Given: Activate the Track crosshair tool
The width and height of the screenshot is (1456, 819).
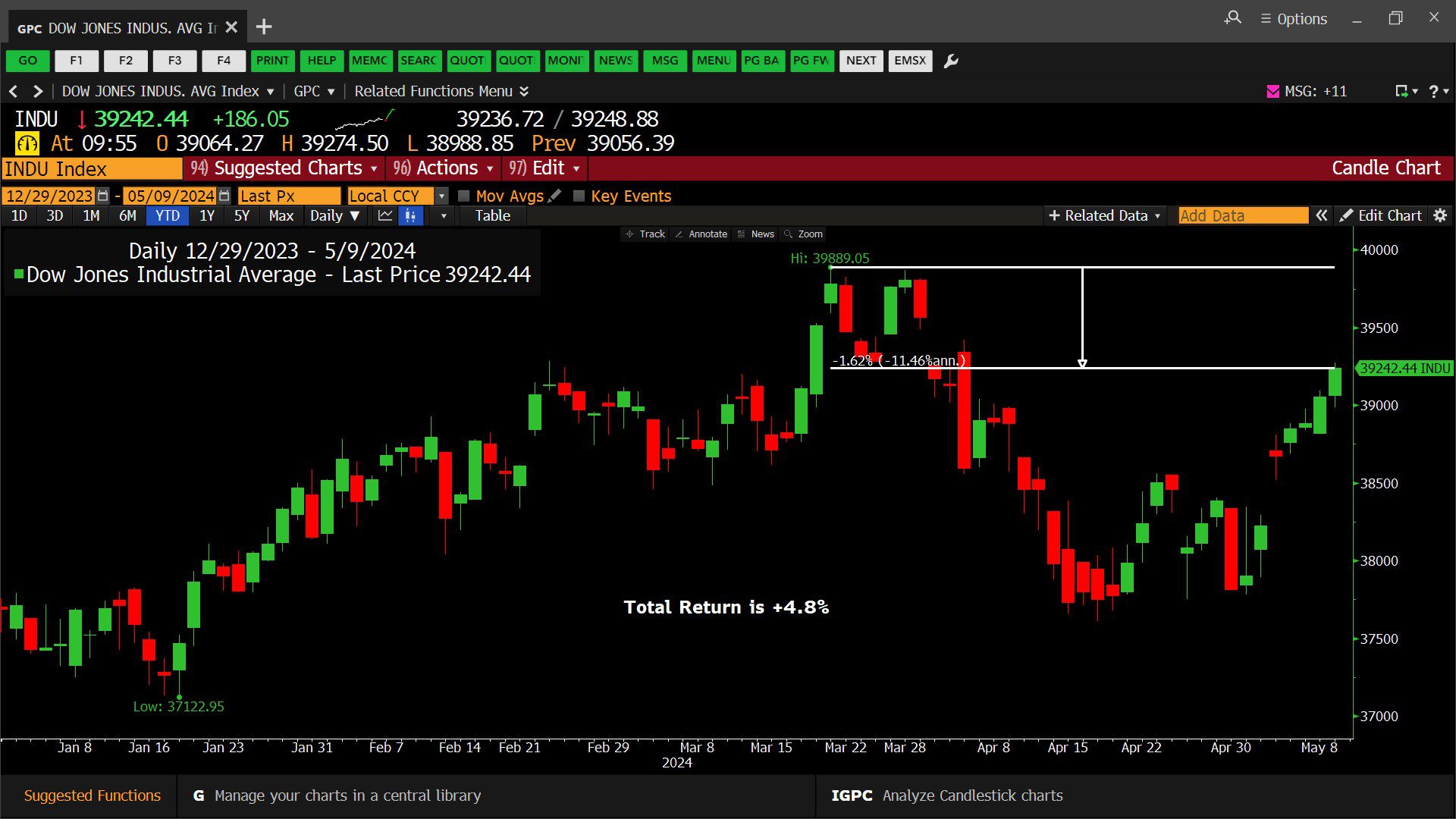Looking at the screenshot, I should click(x=645, y=234).
